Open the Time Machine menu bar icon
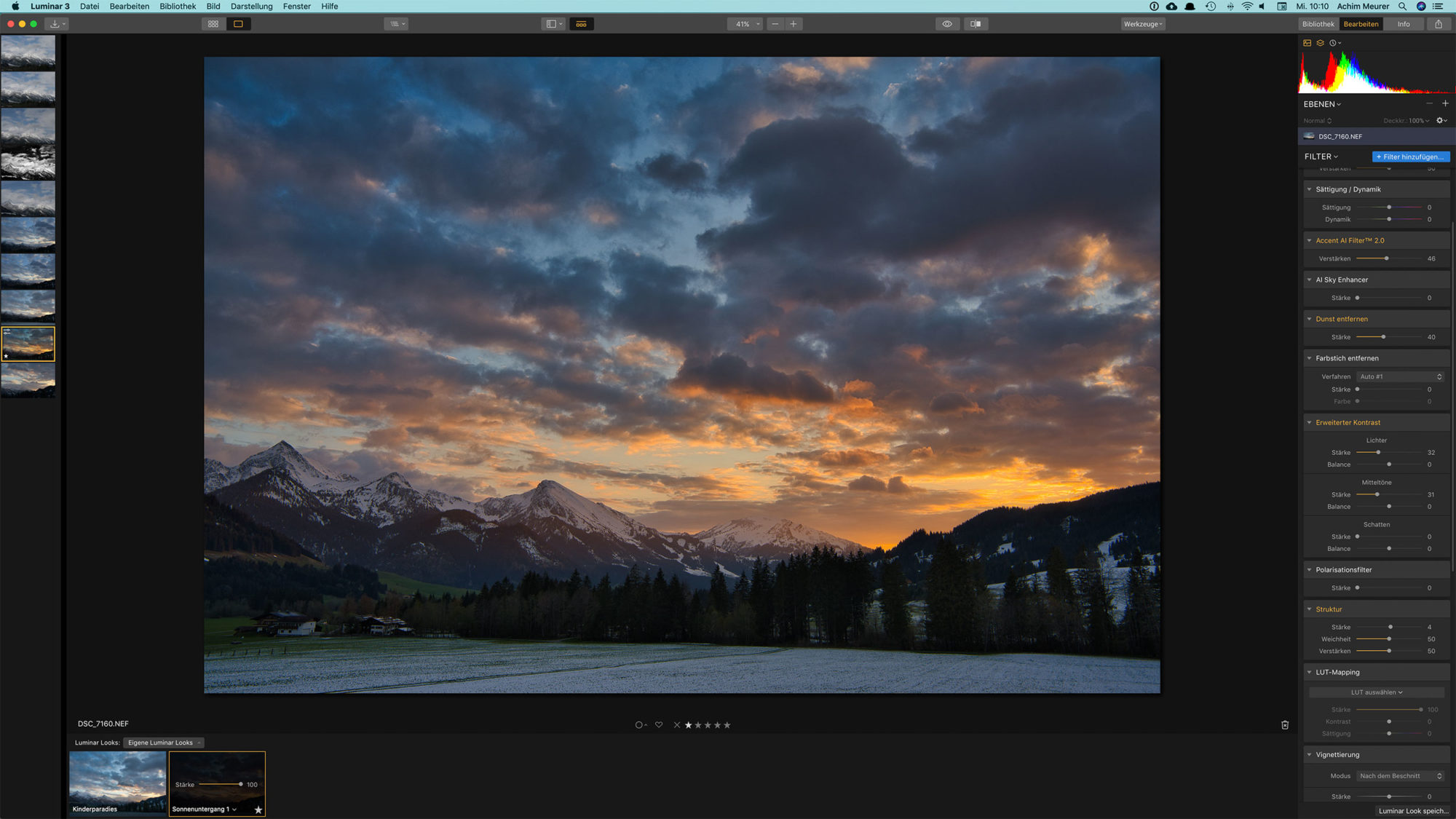 tap(1211, 6)
